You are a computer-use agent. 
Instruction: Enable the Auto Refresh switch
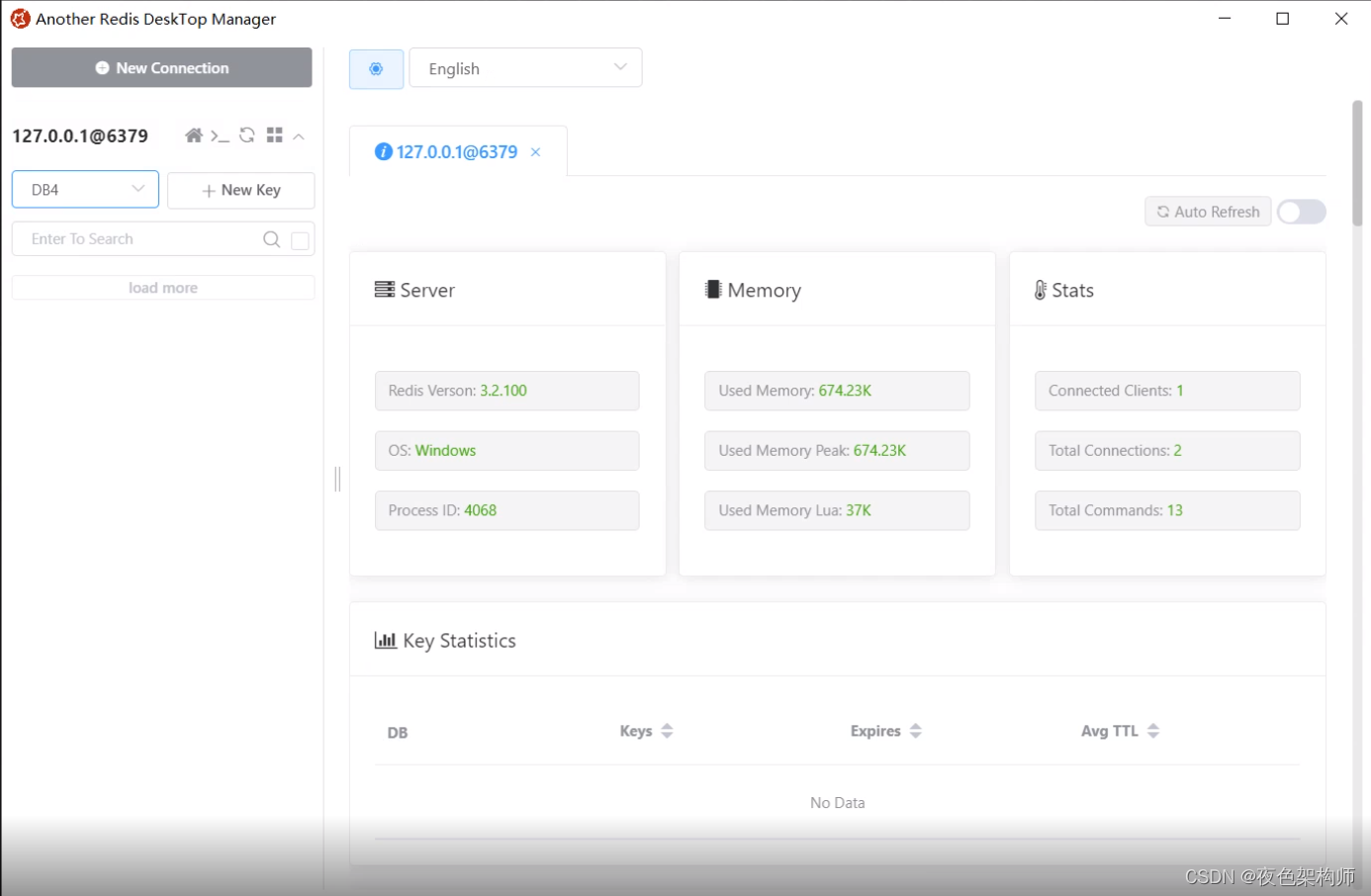1301,212
